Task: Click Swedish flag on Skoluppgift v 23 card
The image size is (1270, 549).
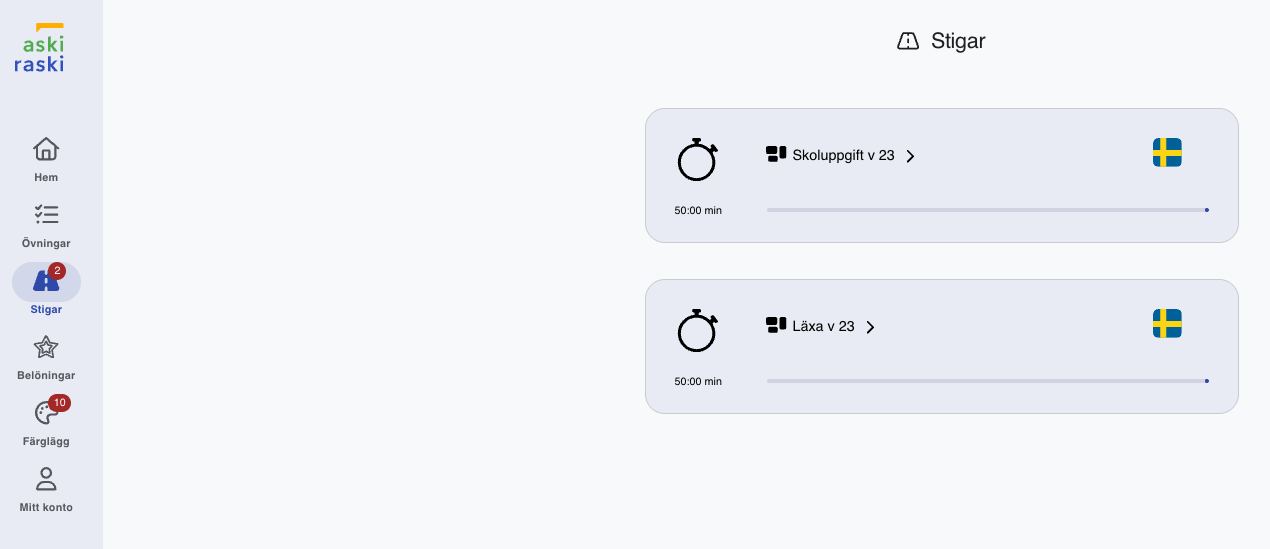Action: [x=1167, y=153]
